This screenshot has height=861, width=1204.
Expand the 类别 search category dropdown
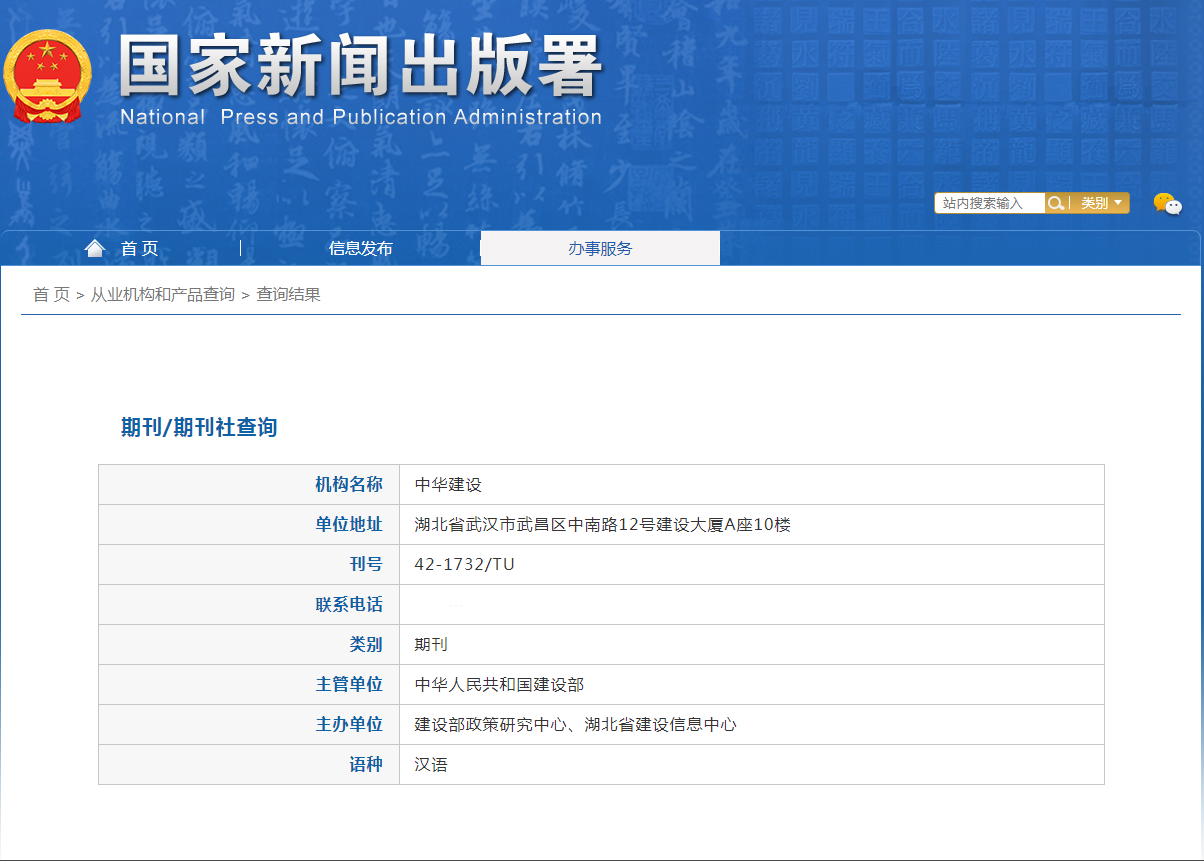tap(1101, 203)
